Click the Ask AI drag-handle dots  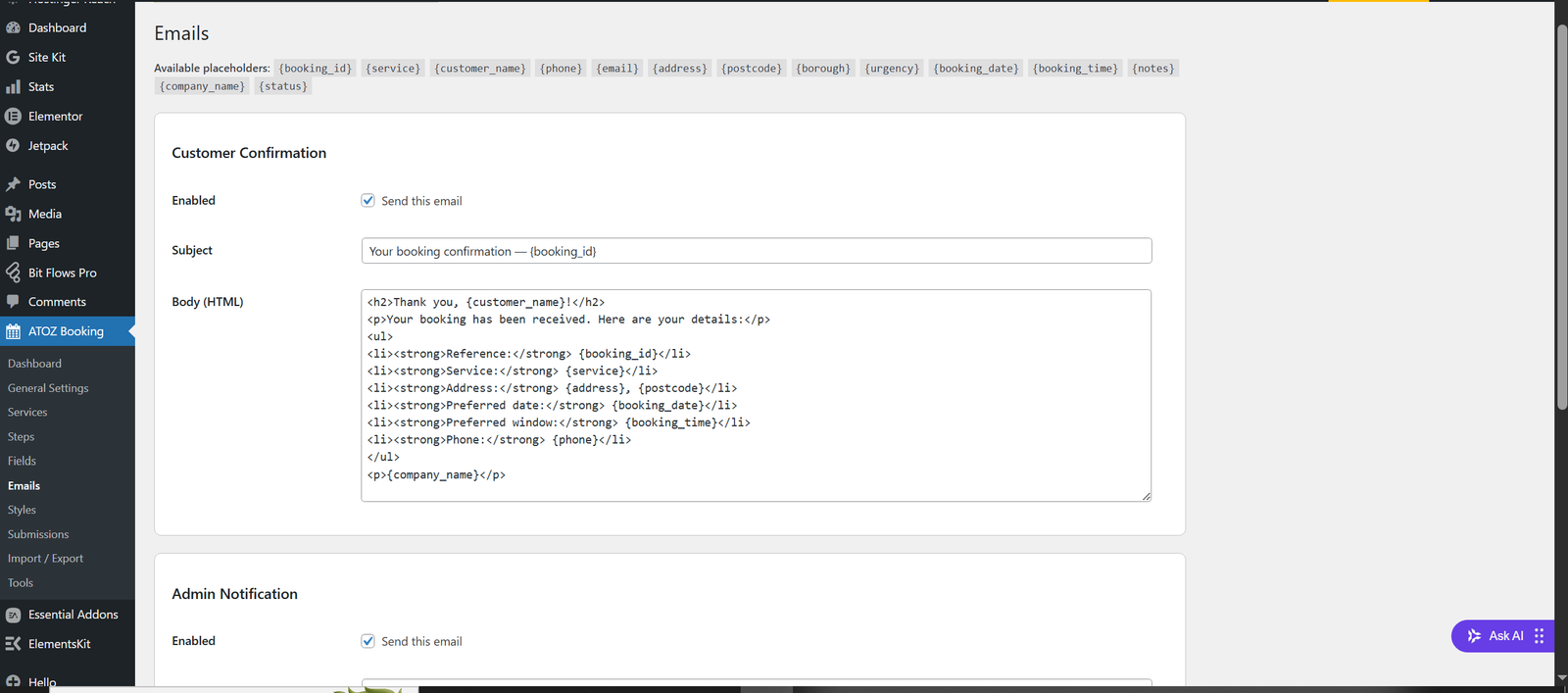click(x=1539, y=636)
